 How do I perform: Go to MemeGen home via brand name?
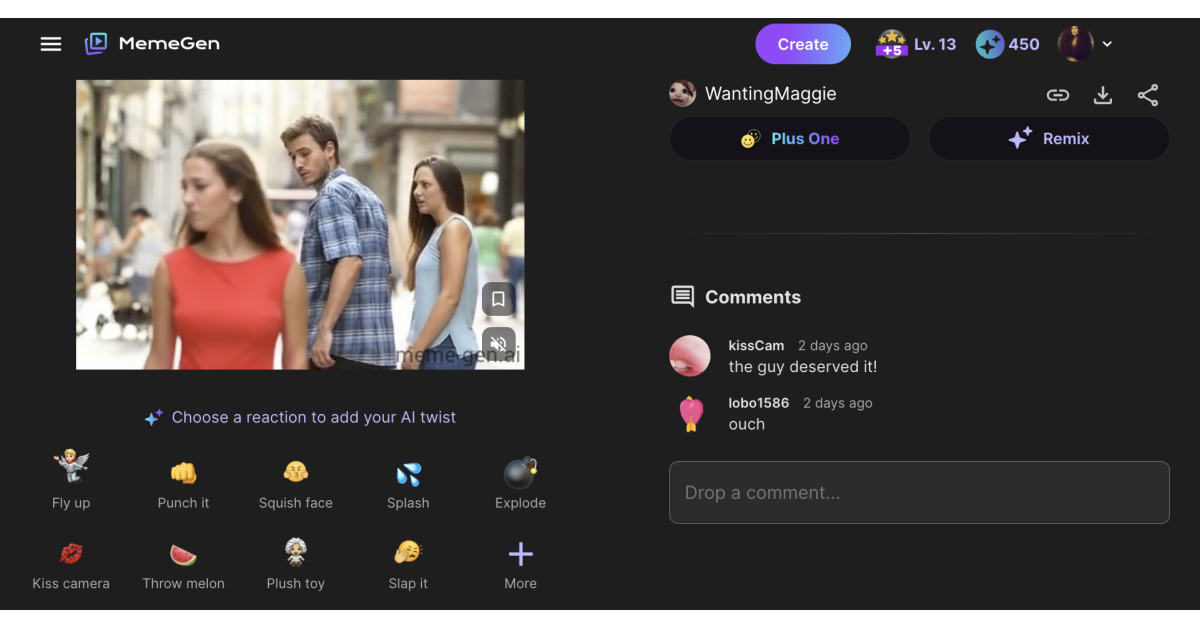point(169,44)
